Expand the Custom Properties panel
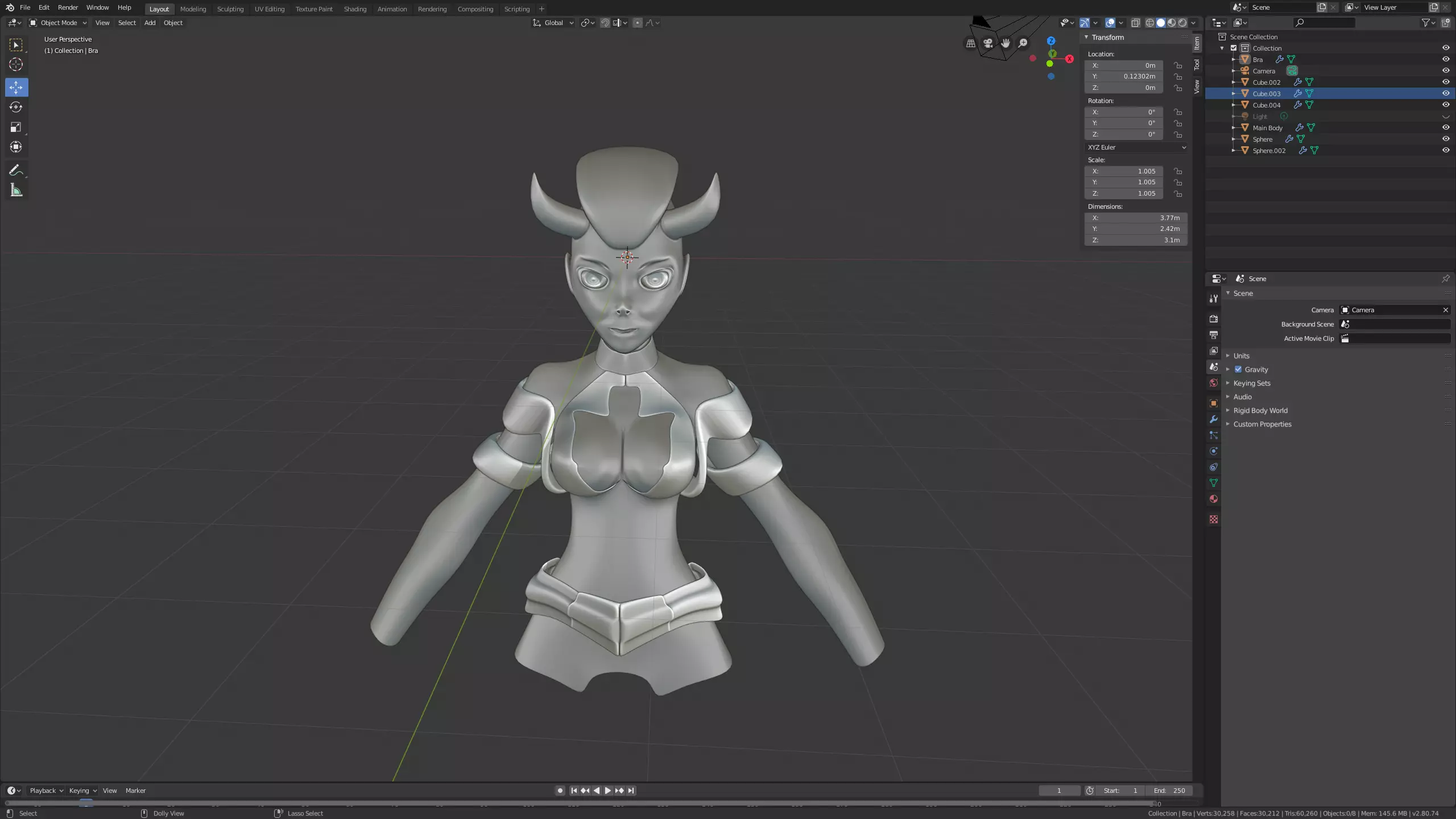 (1262, 424)
